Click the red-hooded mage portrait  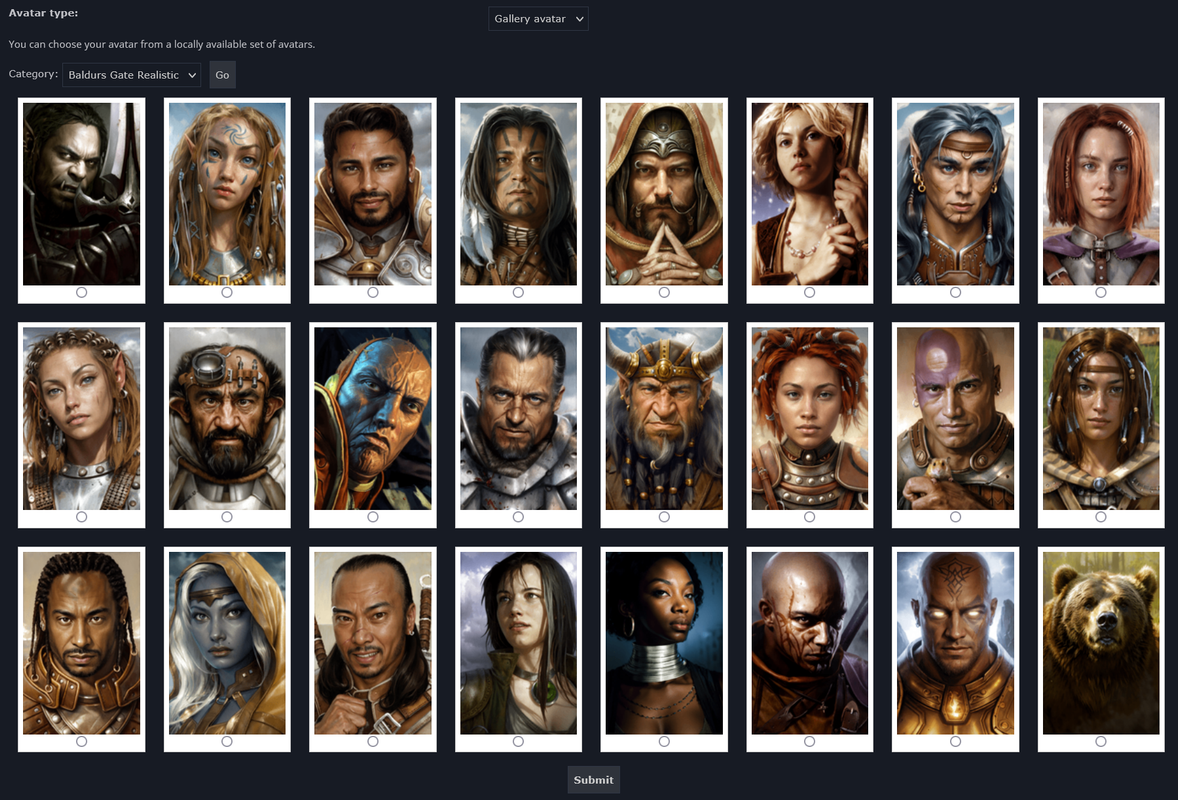point(664,194)
